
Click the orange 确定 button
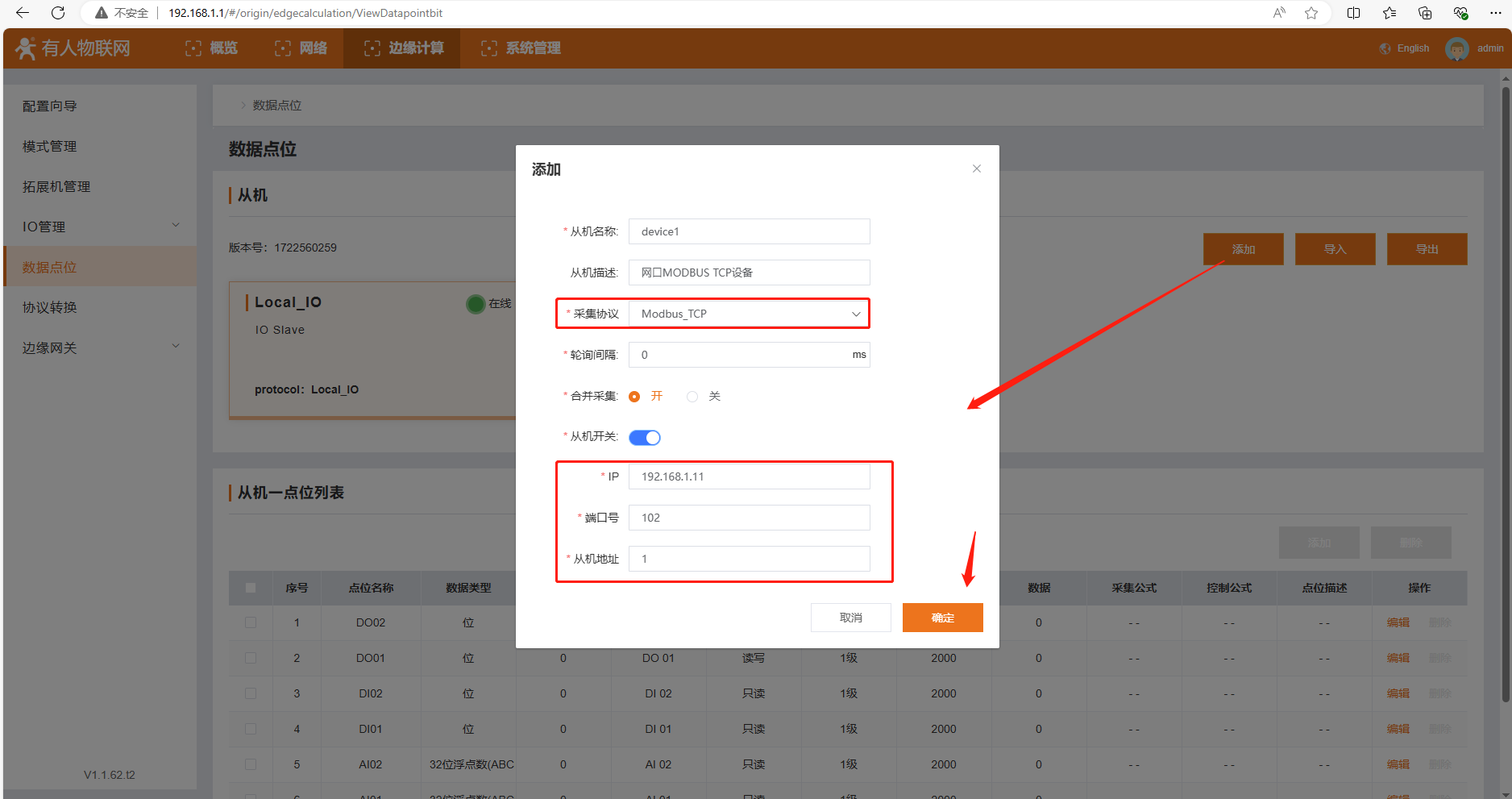point(942,618)
